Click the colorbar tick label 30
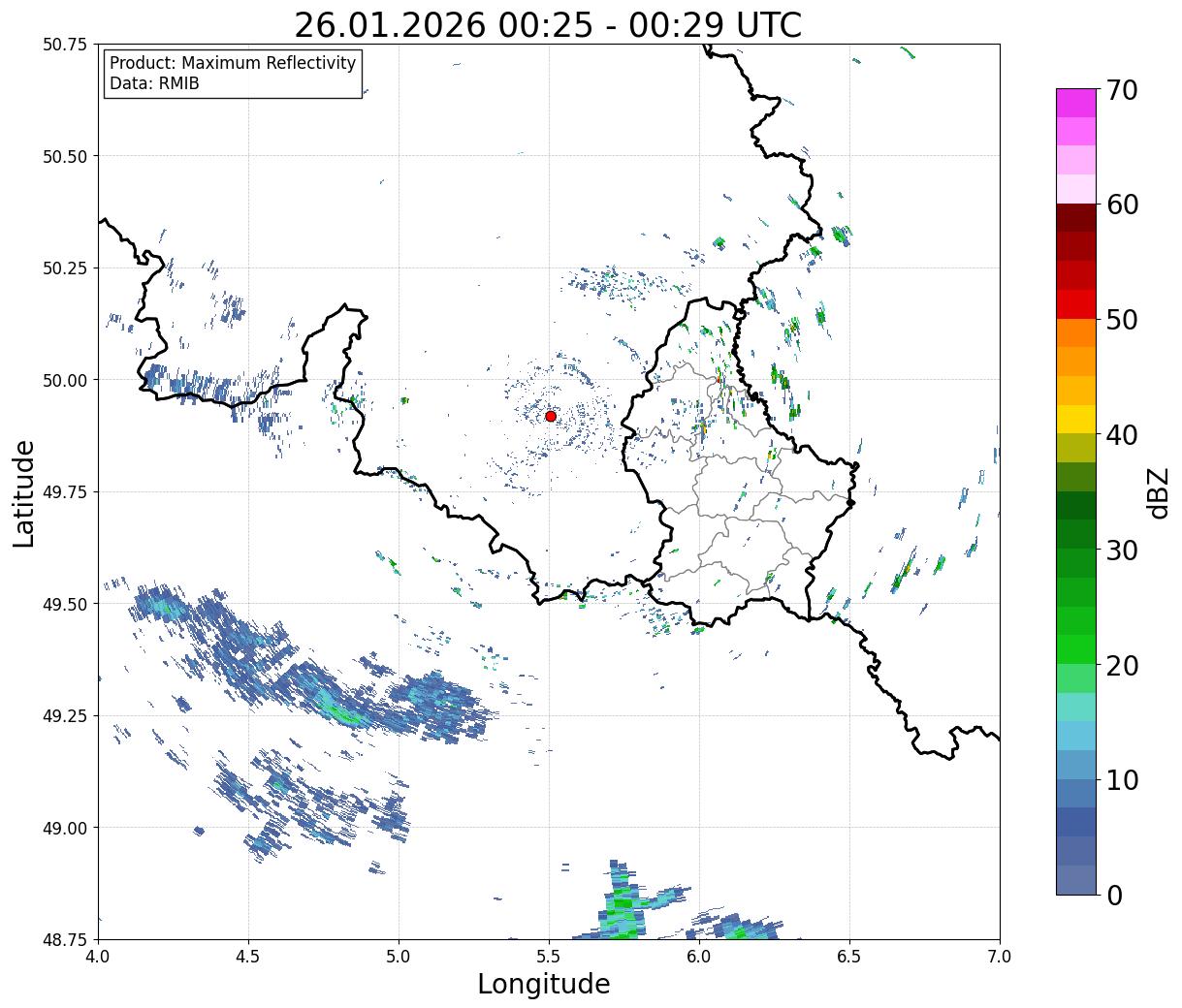Screen dimensions: 1182x1008 point(1122,551)
